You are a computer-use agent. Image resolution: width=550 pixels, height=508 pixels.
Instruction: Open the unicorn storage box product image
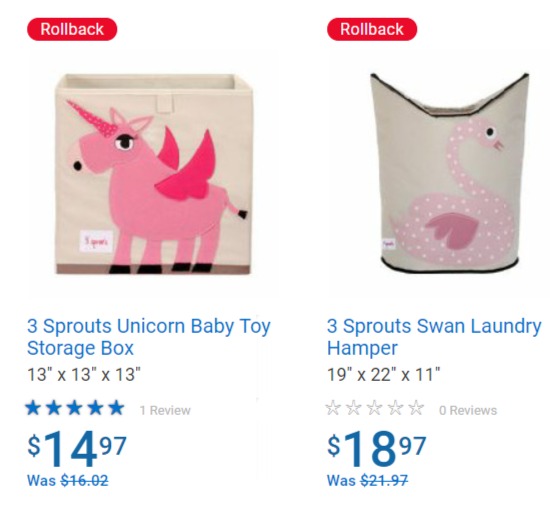(x=153, y=174)
